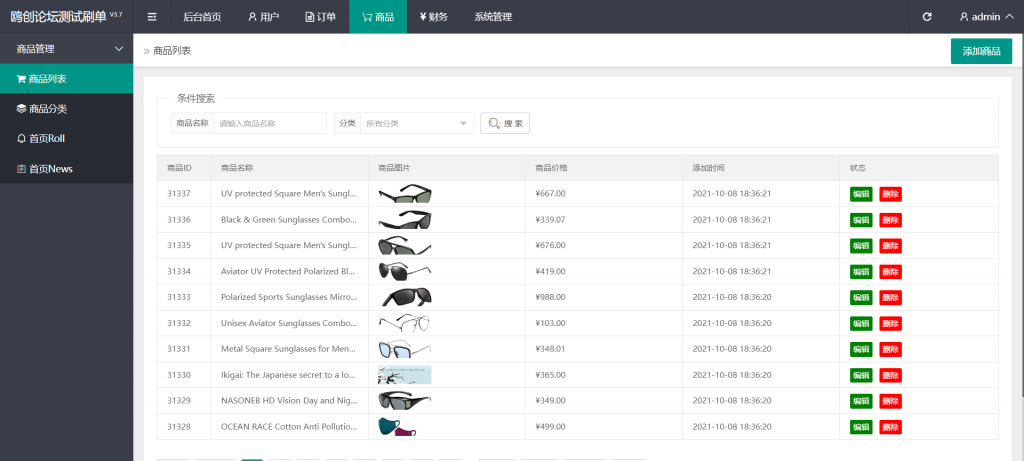1024x461 pixels.
Task: Click the price ¥988.00
Action: point(550,297)
